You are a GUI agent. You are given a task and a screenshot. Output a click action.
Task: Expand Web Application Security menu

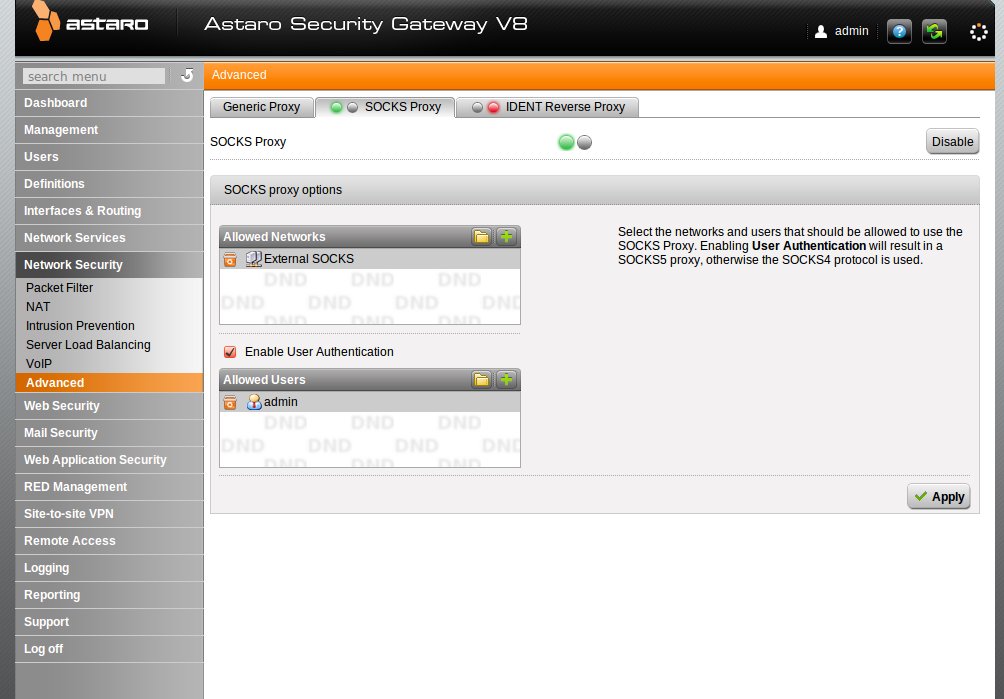coord(109,460)
